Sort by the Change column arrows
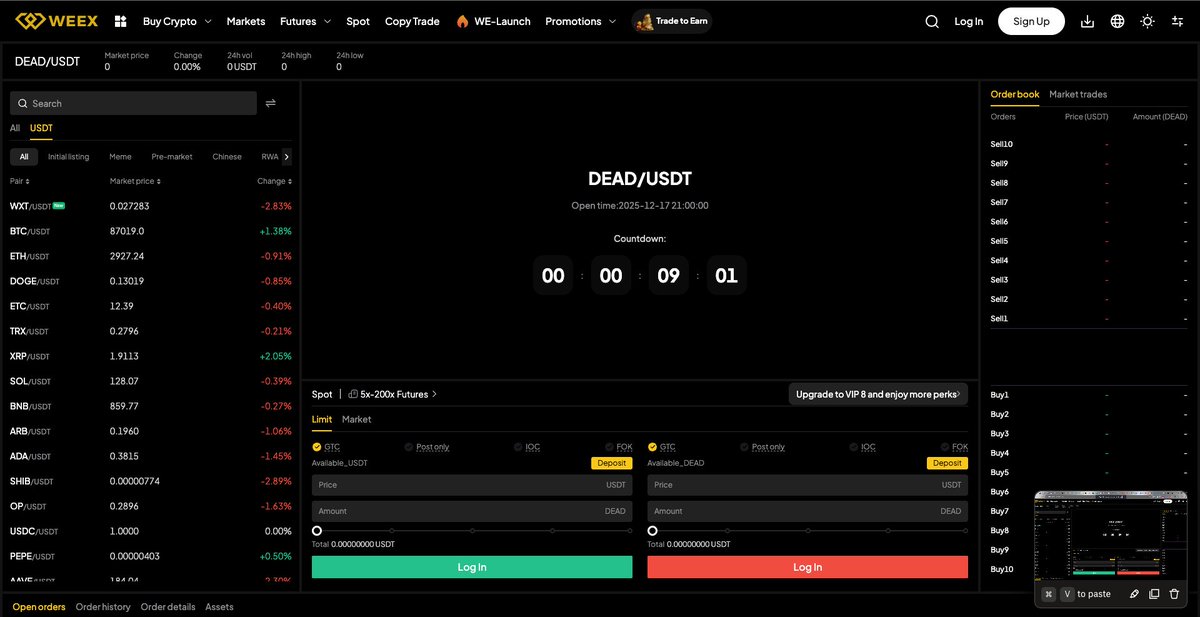Screen dimensions: 1200x617 [x=290, y=182]
